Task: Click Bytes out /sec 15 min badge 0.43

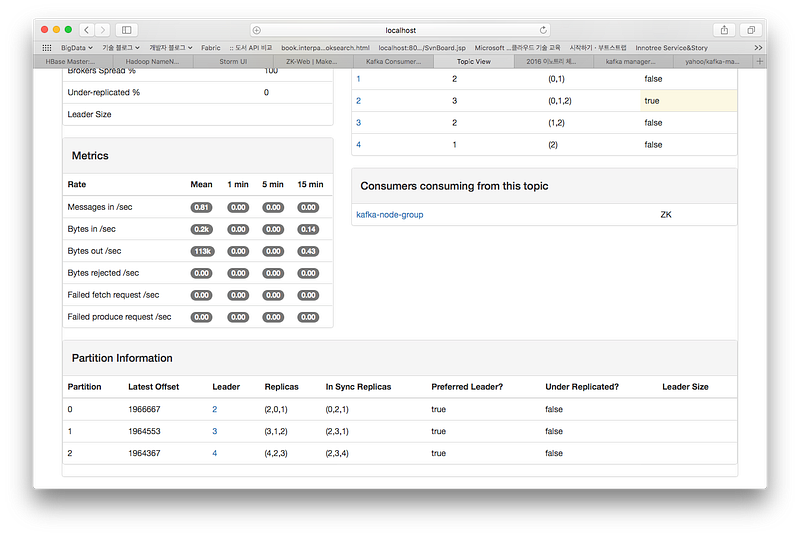Action: [308, 251]
